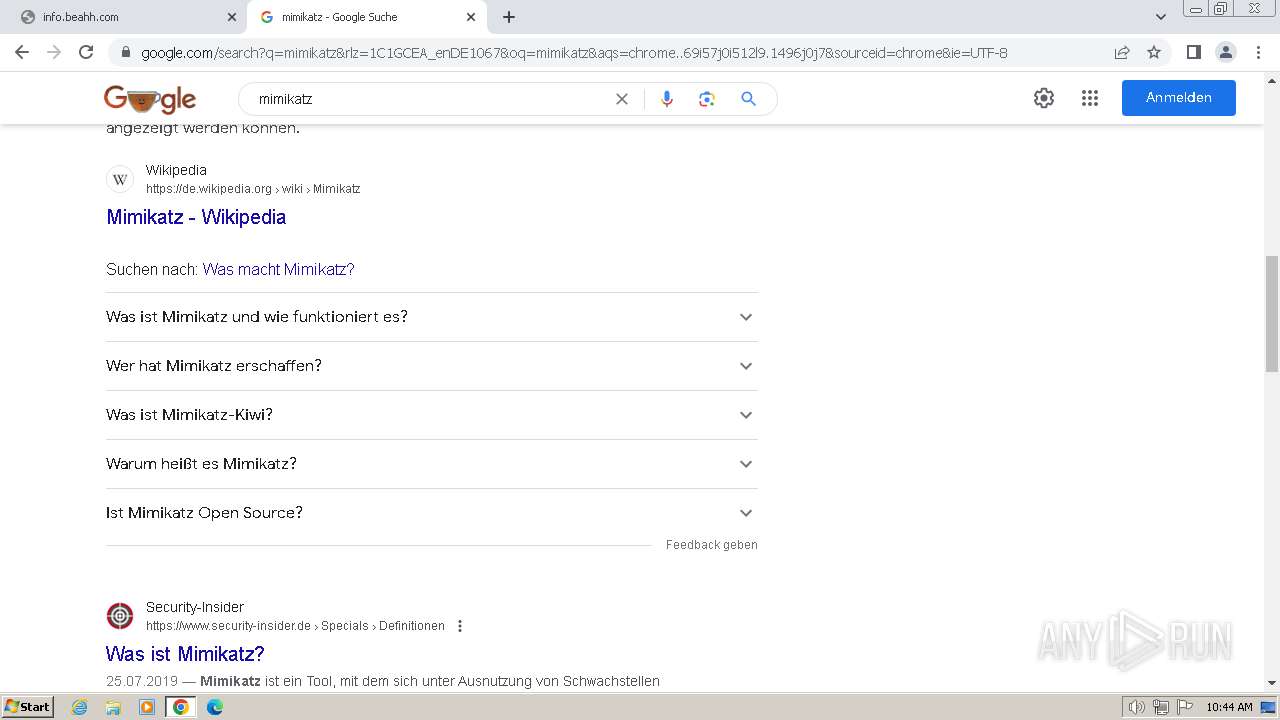This screenshot has width=1280, height=720.
Task: Open the browser side panel icon
Action: pyautogui.click(x=1193, y=52)
